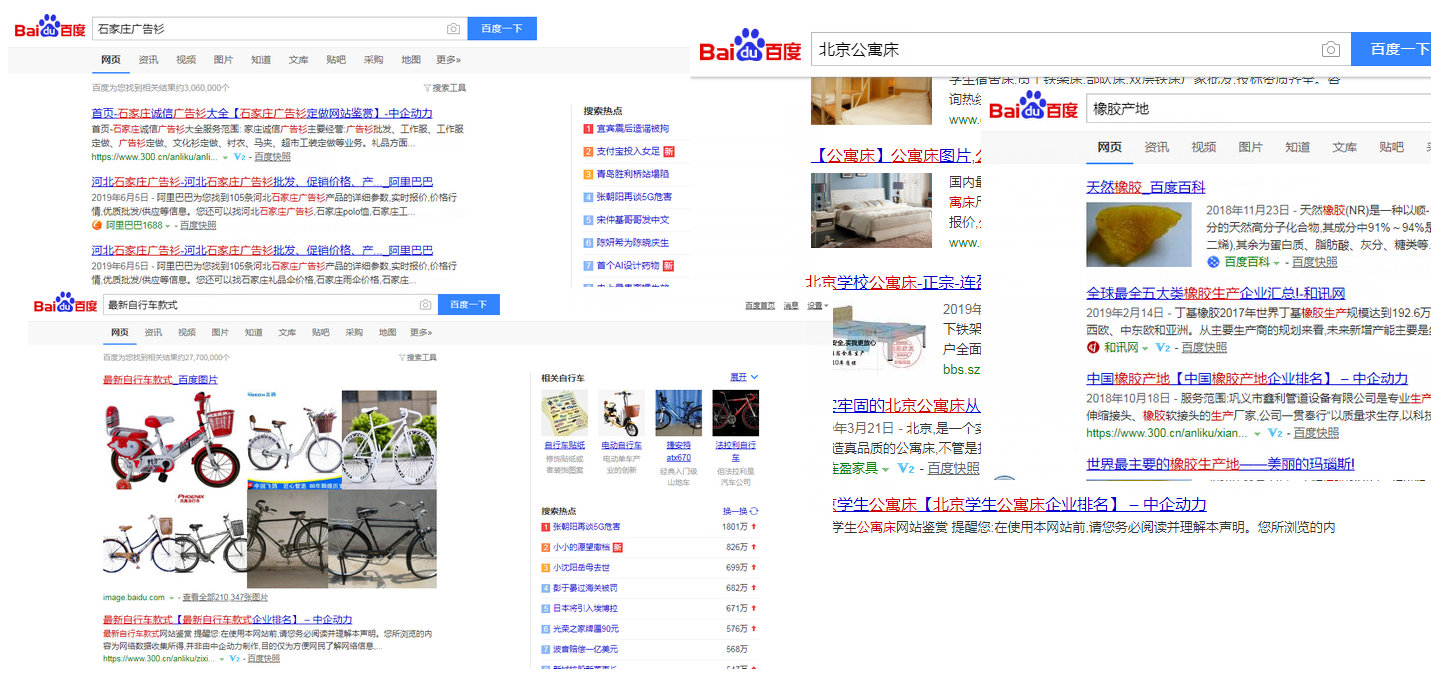Click refresh icon next to 换一换
Viewport: 1431px width, 676px height.
754,511
